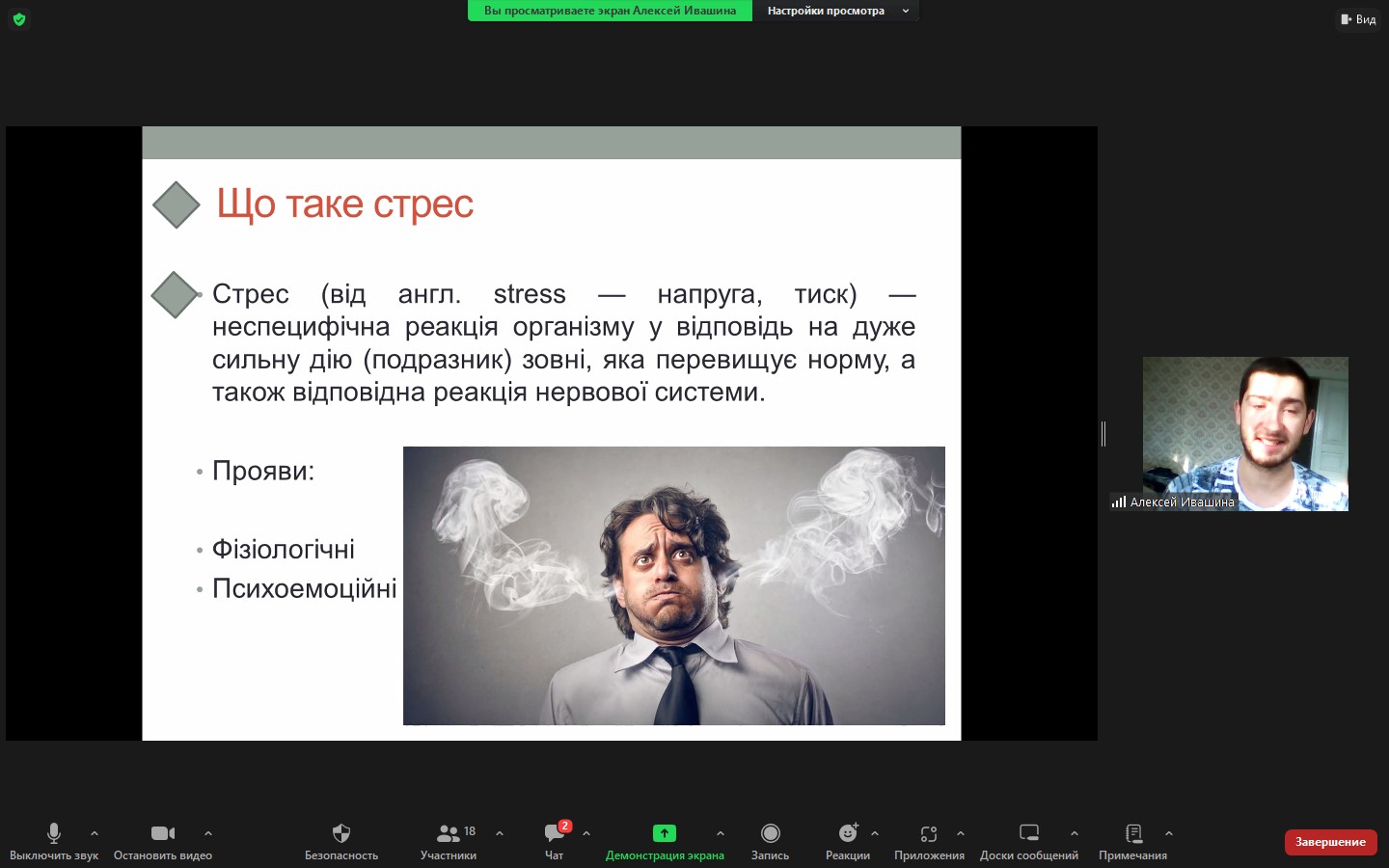Expand chat options arrow
This screenshot has height=868, width=1389.
coord(586,833)
